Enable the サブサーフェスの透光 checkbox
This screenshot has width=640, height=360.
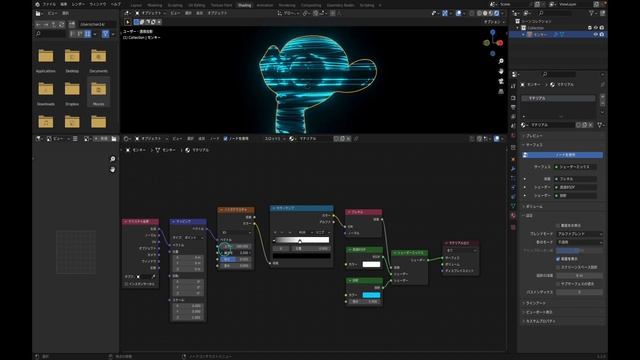click(x=558, y=284)
